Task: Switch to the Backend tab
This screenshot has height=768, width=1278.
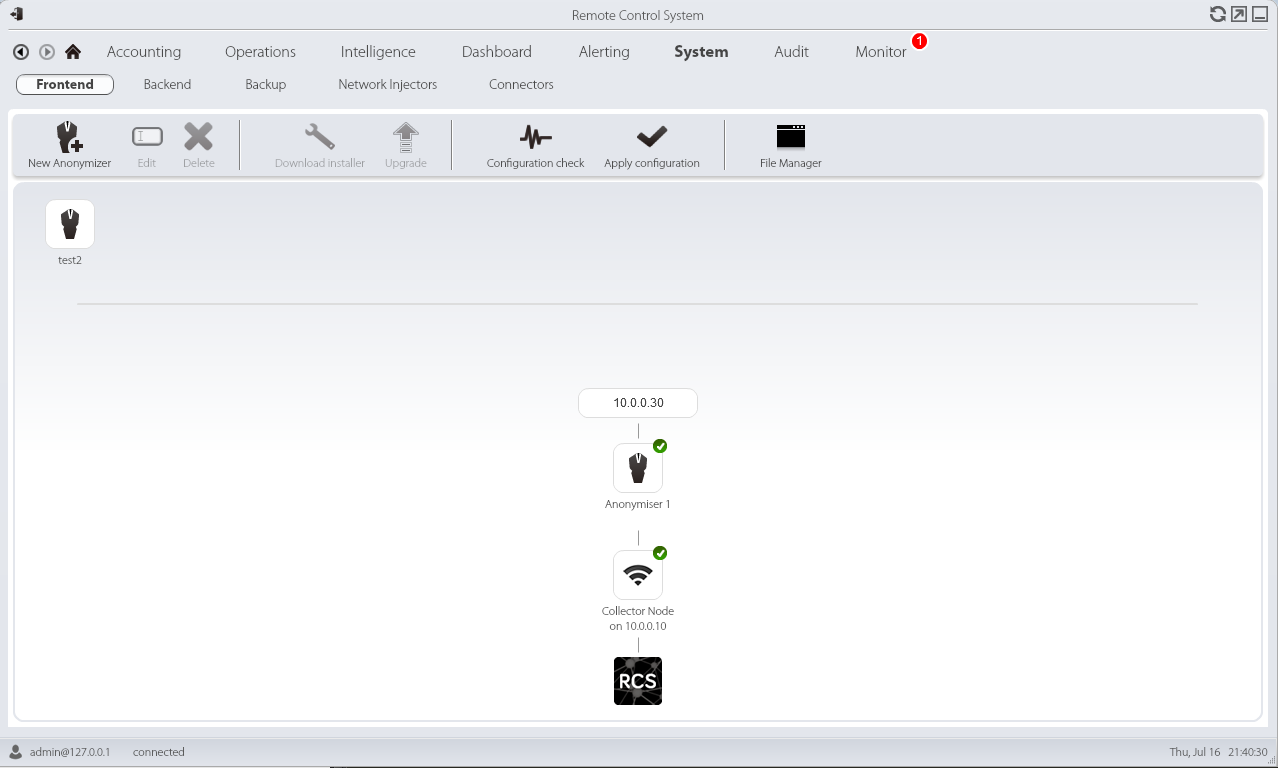Action: 167,85
